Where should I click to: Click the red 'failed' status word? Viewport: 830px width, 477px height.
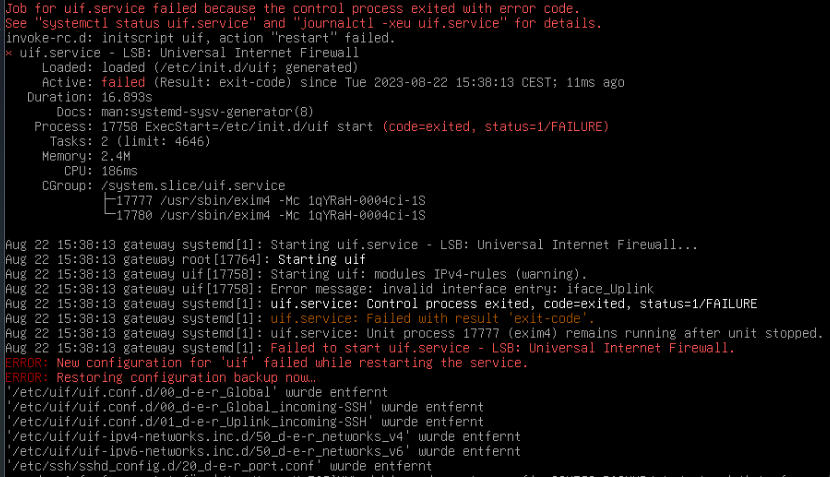[x=123, y=83]
